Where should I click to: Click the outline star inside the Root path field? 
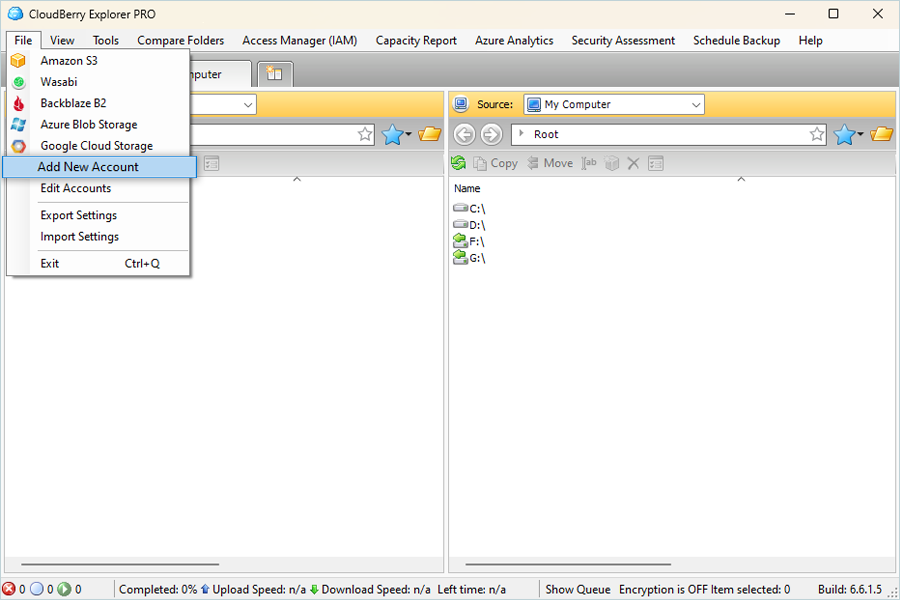point(817,134)
